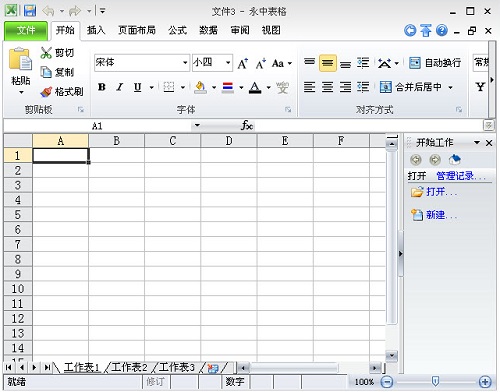This screenshot has height=392, width=500.
Task: Center text horizontally
Action: coord(327,87)
